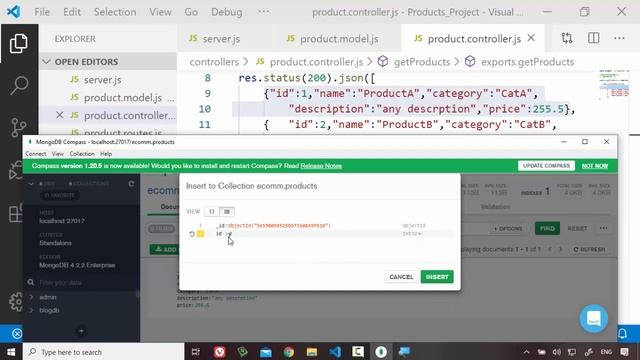Click REFRESH in the documents toolbar
The image size is (640, 360).
coord(589,249)
